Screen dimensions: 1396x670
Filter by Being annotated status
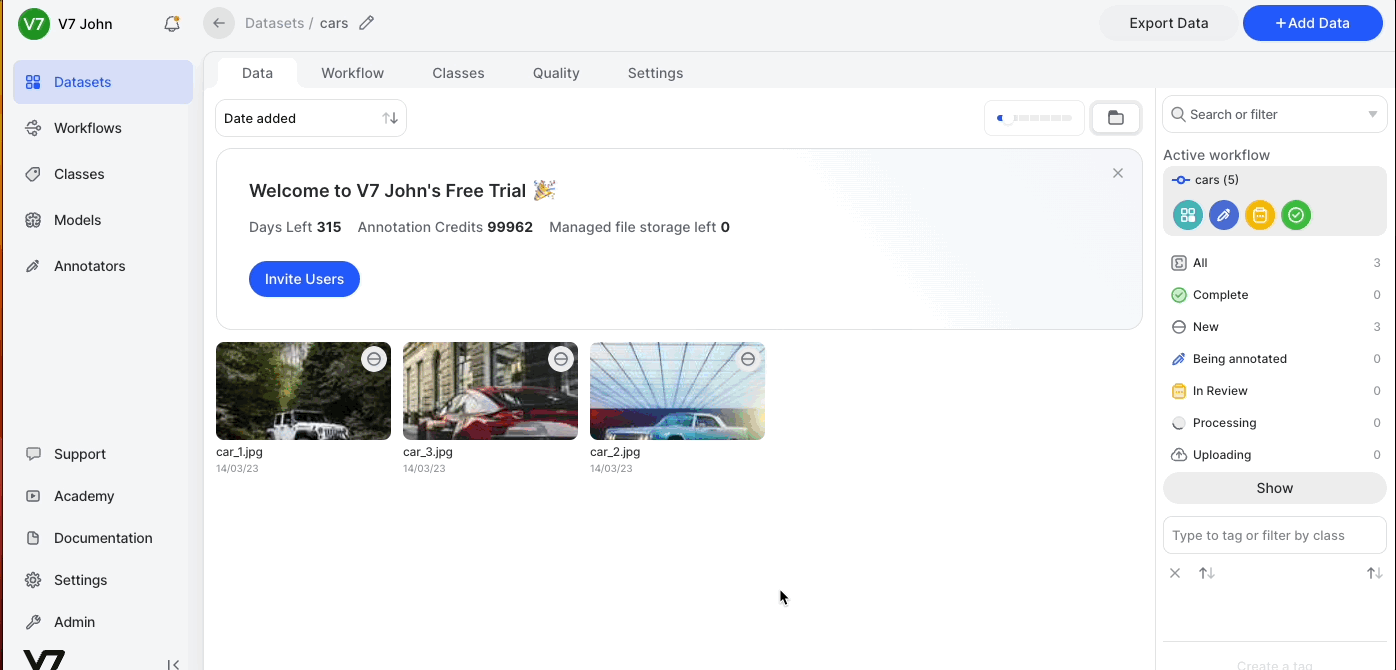click(x=1275, y=359)
